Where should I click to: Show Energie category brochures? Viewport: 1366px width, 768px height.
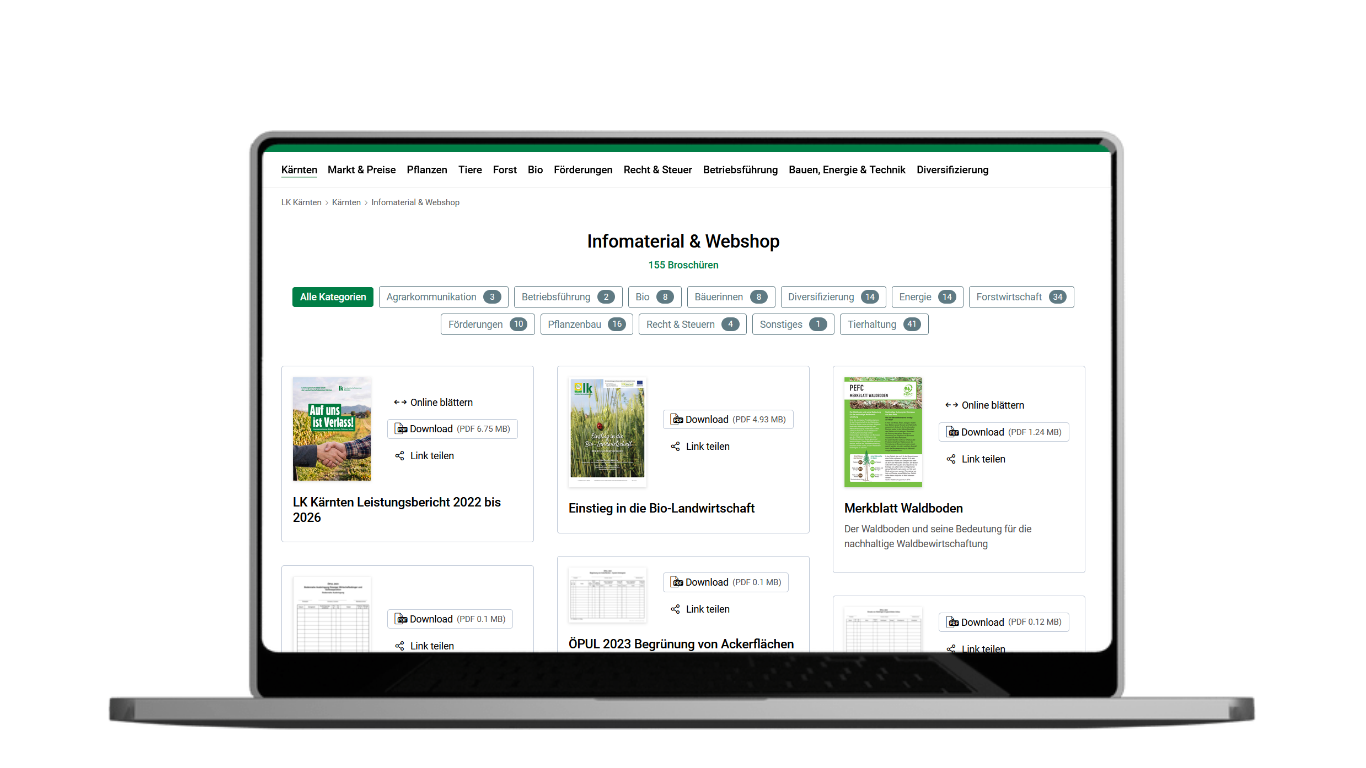point(928,297)
